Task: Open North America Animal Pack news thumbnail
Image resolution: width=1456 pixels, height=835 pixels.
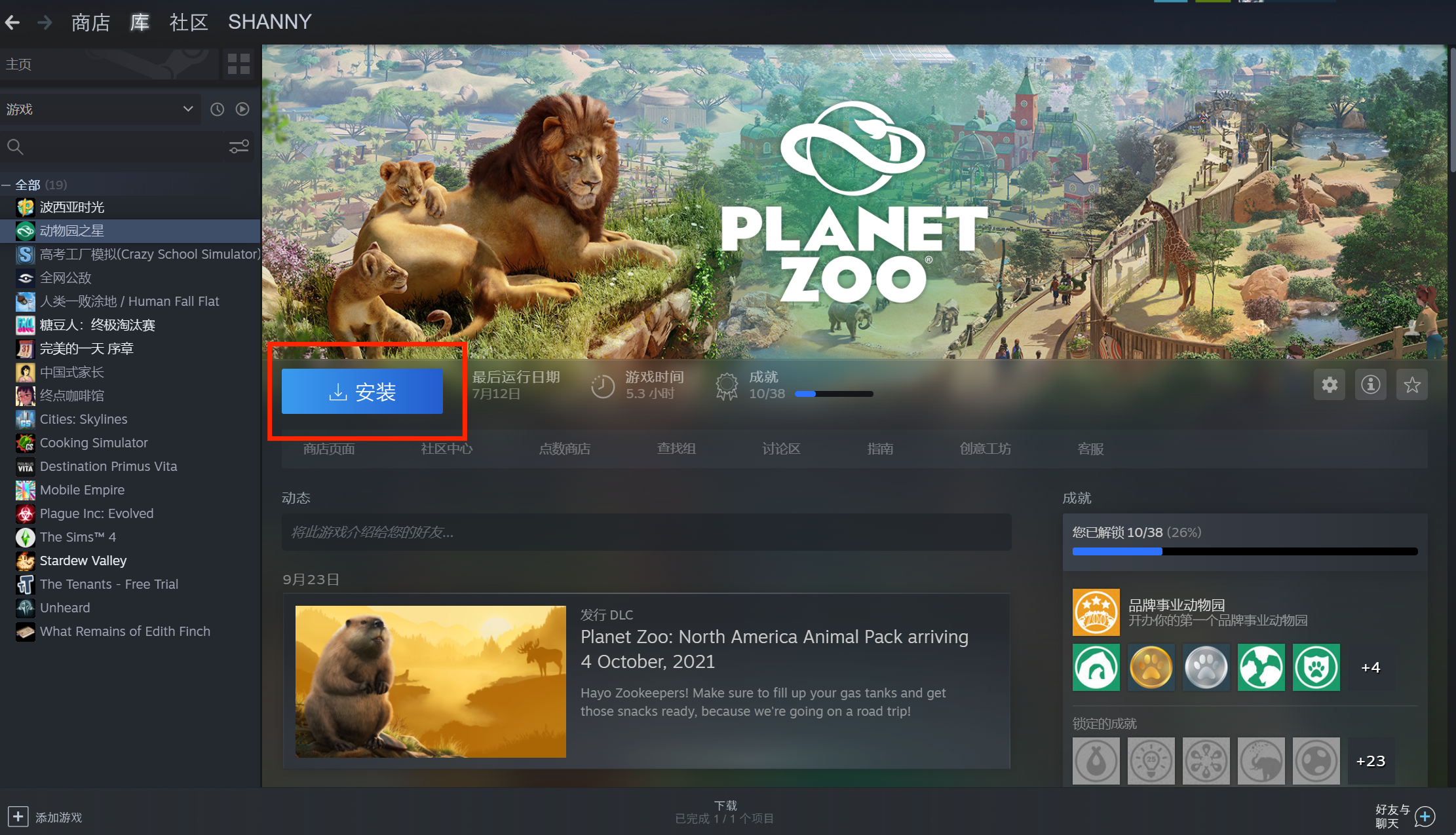Action: click(x=431, y=682)
